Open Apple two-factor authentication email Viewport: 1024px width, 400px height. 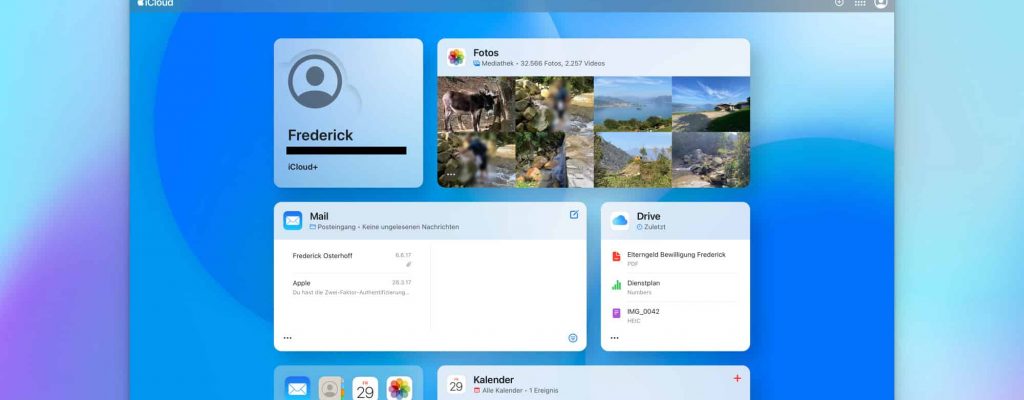click(x=351, y=287)
